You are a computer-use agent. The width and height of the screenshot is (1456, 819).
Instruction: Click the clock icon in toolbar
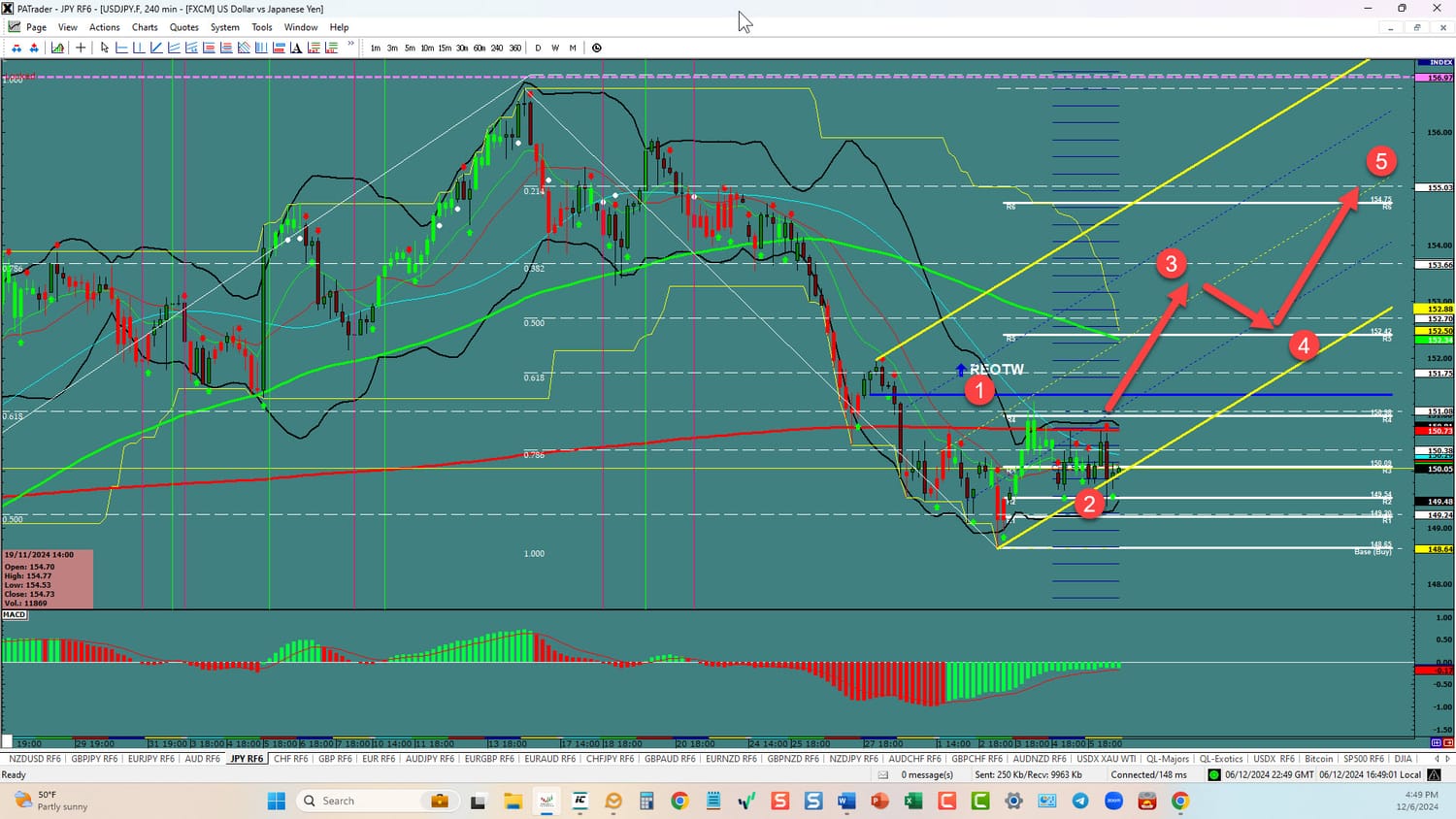coord(597,48)
